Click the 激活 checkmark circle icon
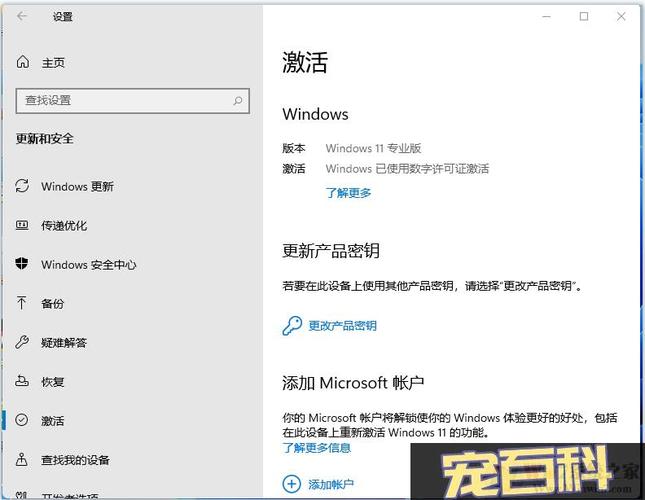 click(22, 420)
